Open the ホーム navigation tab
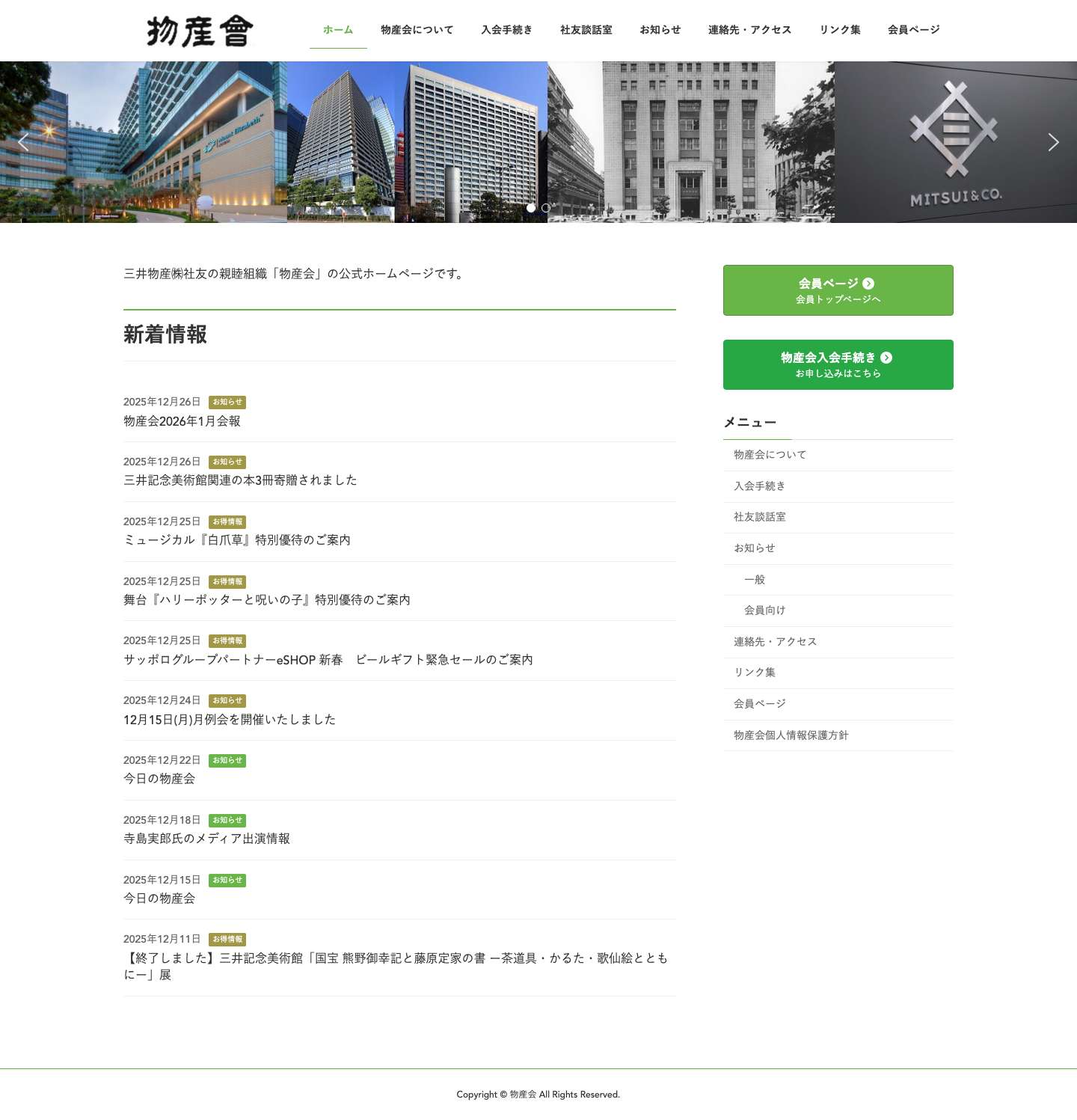1077x1120 pixels. click(x=337, y=30)
